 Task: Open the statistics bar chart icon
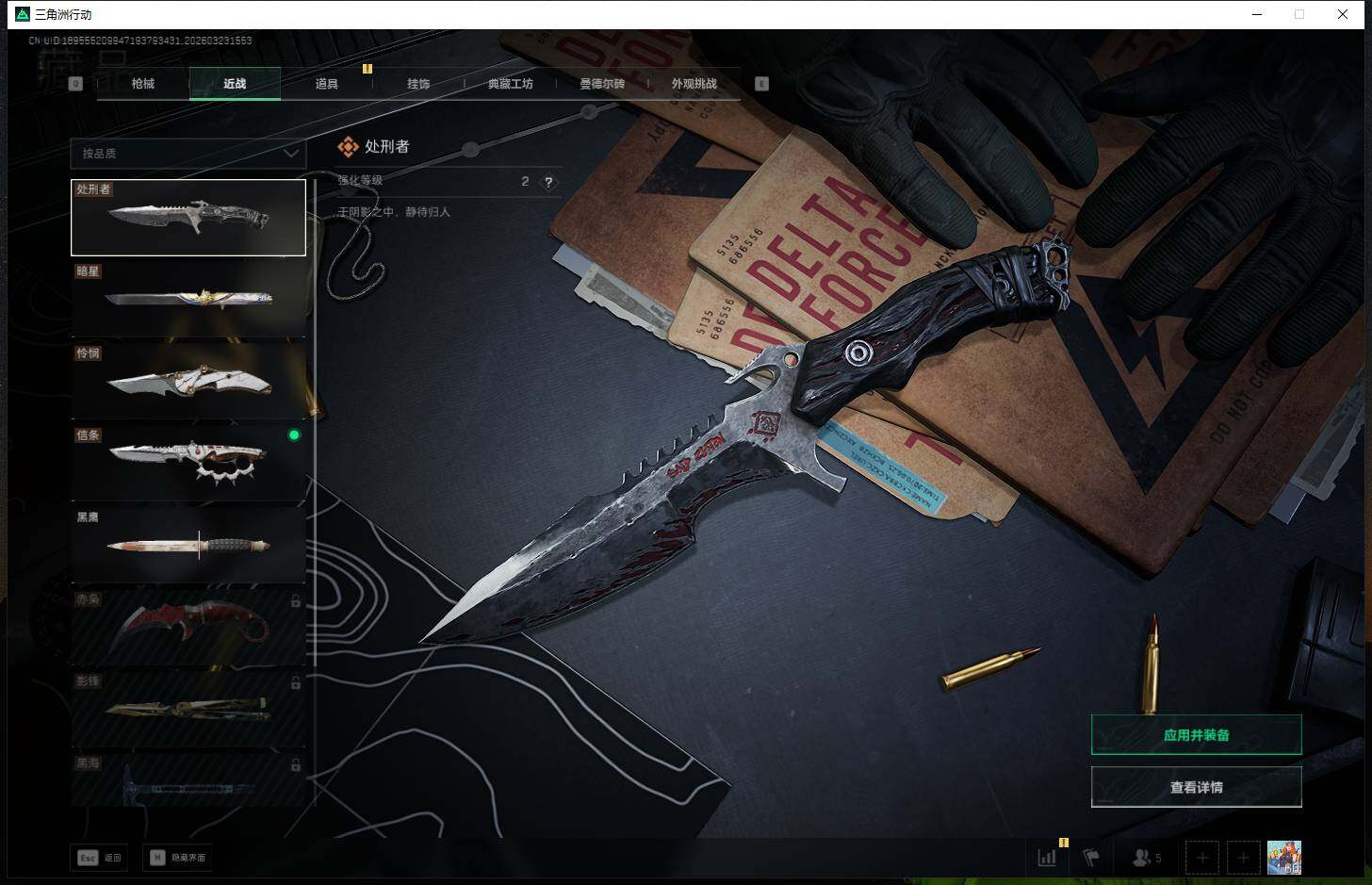tap(1047, 858)
